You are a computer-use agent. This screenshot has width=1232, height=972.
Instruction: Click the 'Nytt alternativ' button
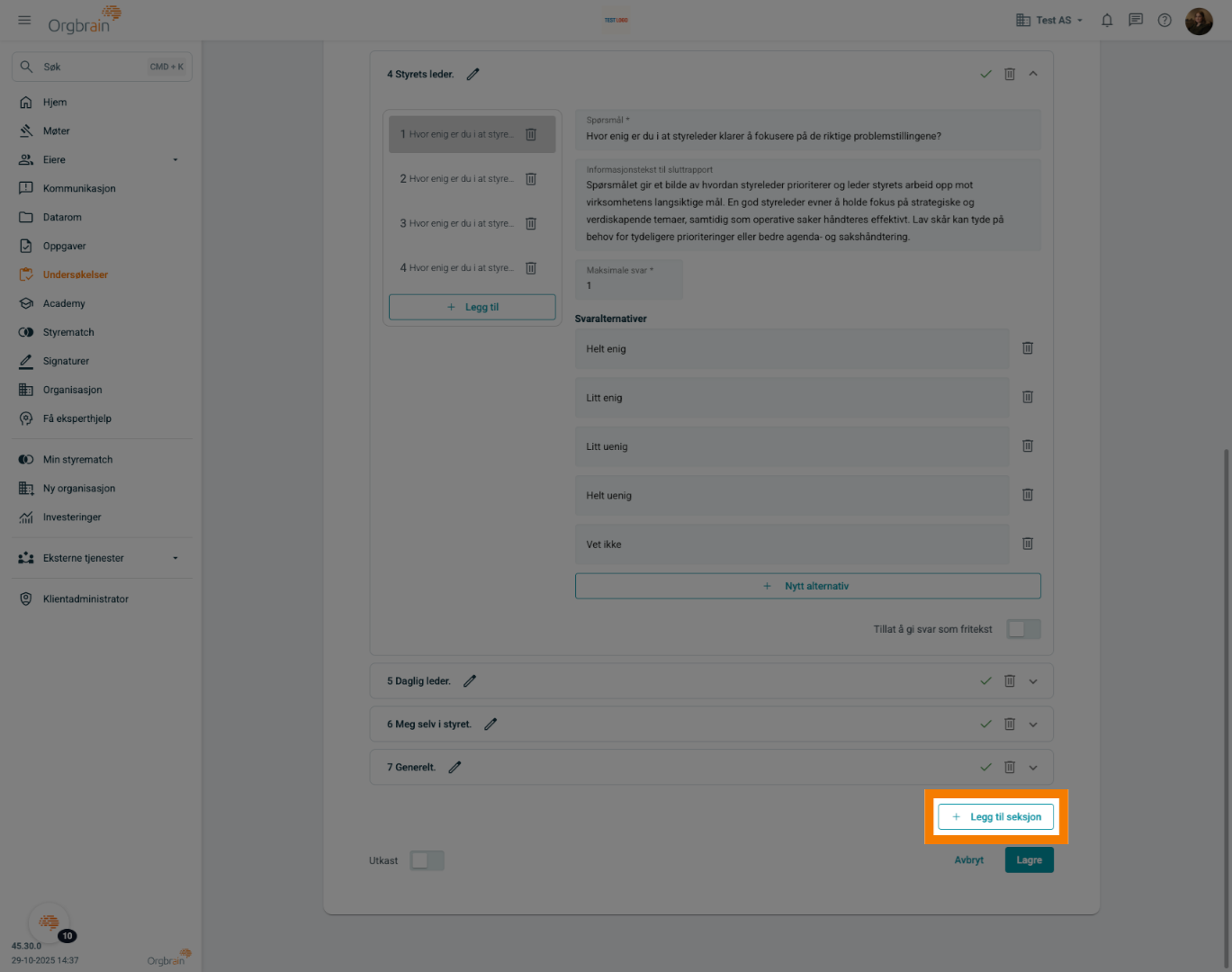coord(808,586)
